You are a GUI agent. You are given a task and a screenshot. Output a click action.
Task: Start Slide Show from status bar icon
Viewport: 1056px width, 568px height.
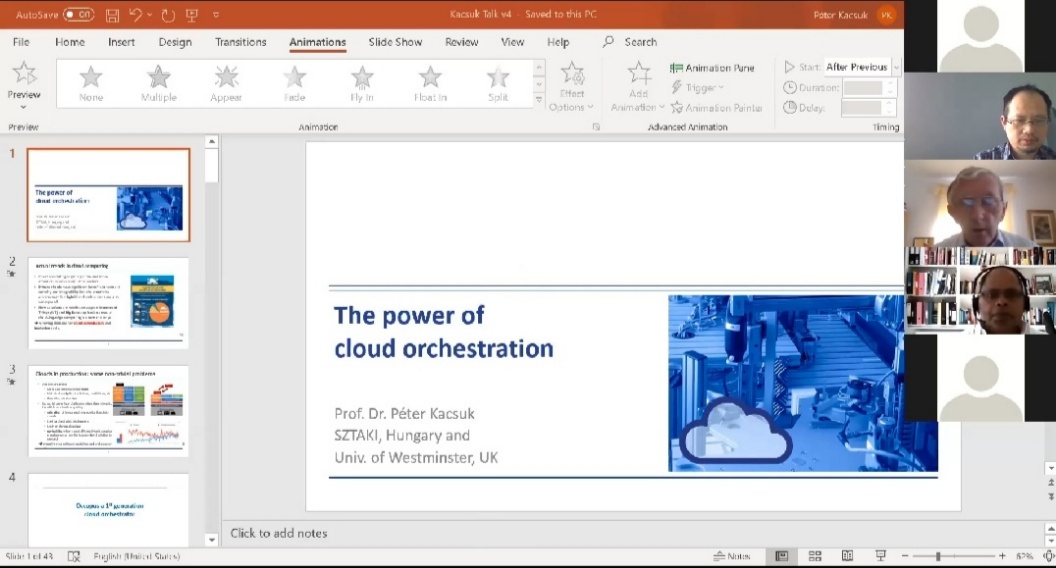coord(880,556)
